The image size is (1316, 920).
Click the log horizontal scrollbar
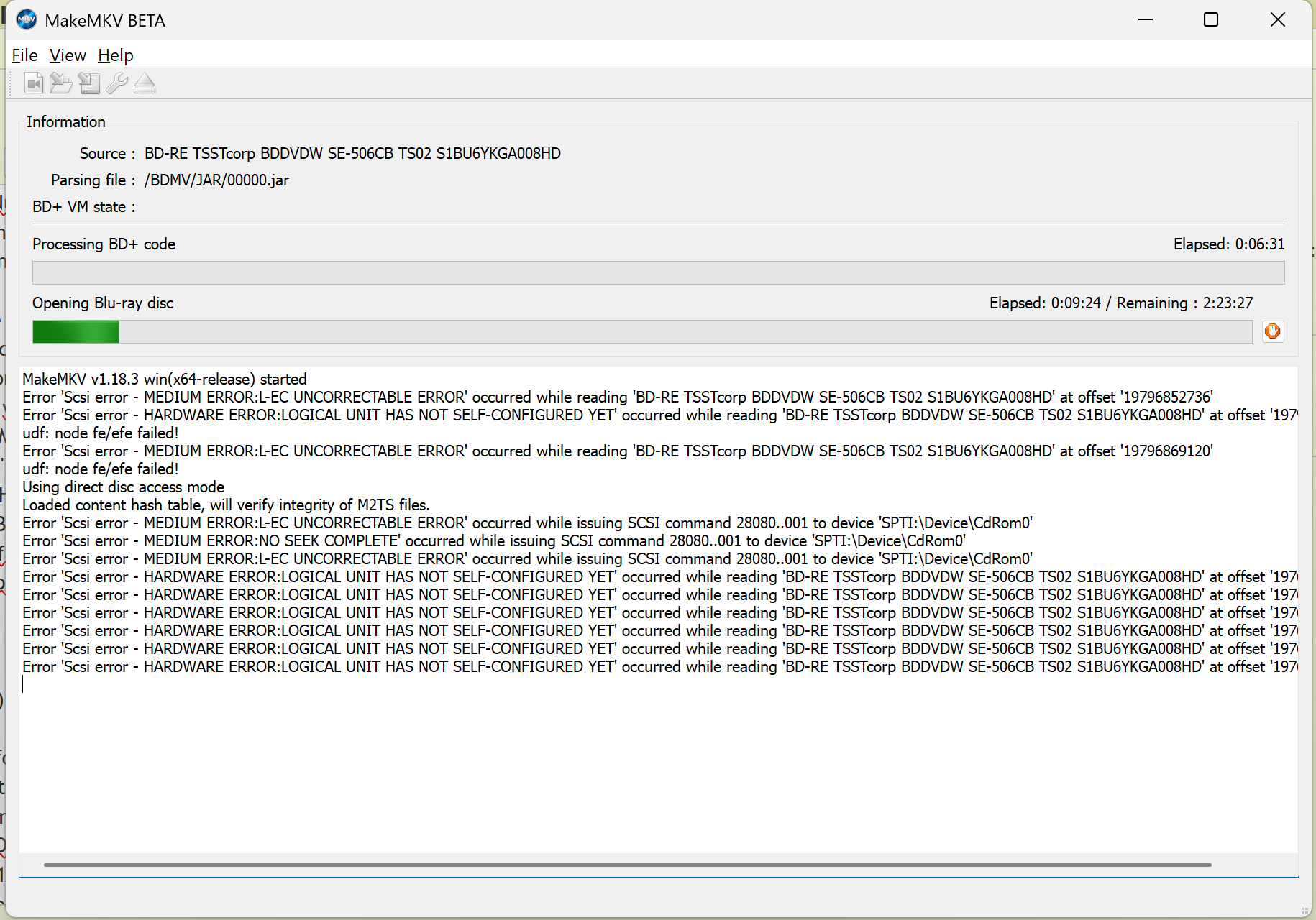(627, 865)
